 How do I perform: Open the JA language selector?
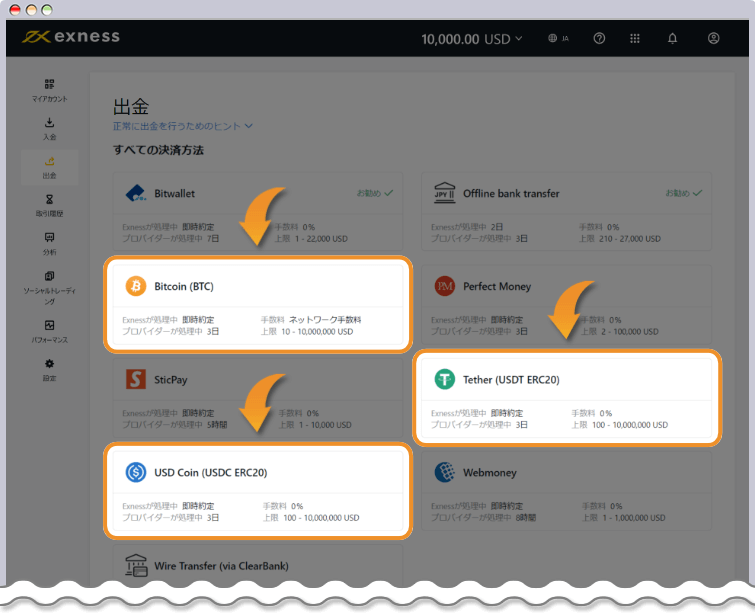[x=558, y=39]
